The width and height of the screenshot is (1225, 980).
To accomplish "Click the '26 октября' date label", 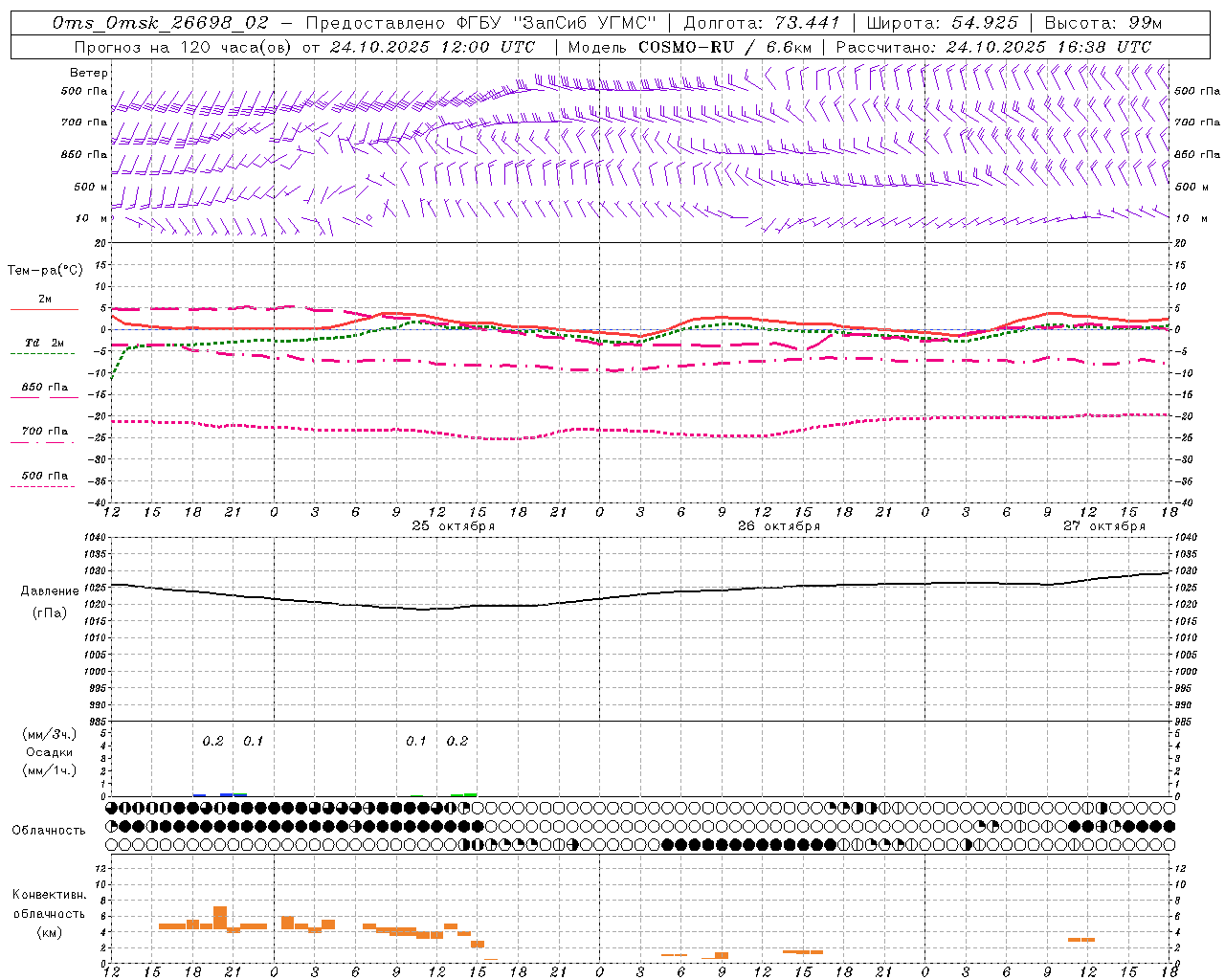I will click(x=779, y=526).
